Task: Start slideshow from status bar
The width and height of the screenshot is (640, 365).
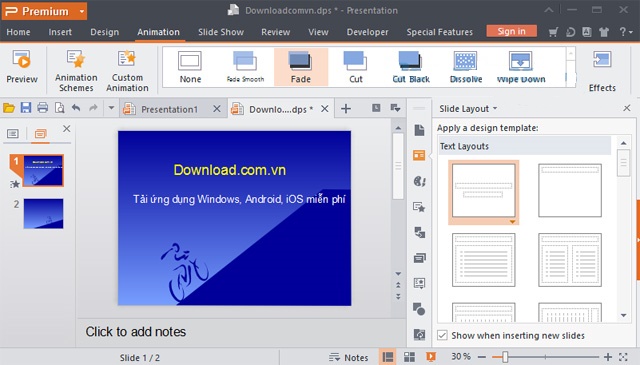Action: pyautogui.click(x=431, y=357)
